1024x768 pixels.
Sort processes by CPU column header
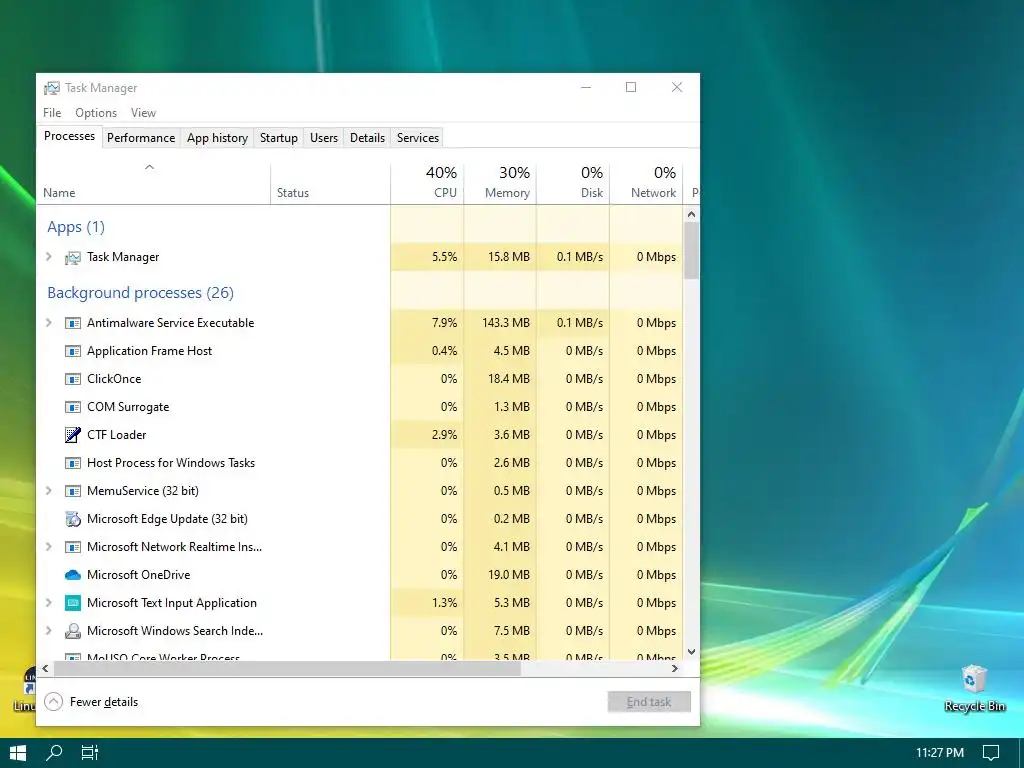click(x=427, y=184)
